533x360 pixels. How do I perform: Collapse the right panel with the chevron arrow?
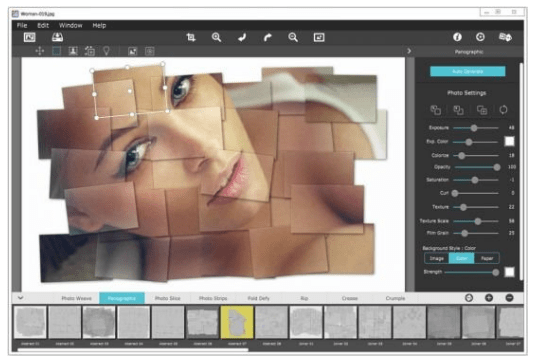409,51
